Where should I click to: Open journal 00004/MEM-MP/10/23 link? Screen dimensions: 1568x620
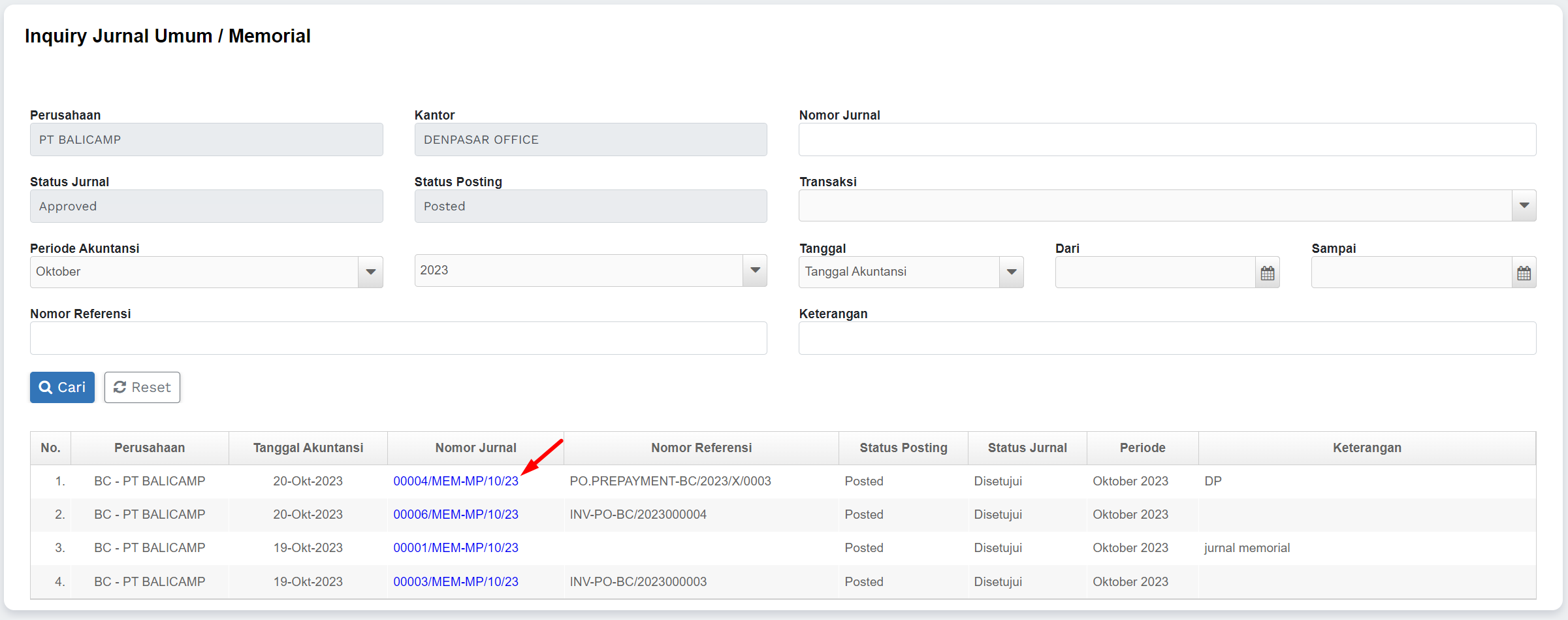coord(455,481)
